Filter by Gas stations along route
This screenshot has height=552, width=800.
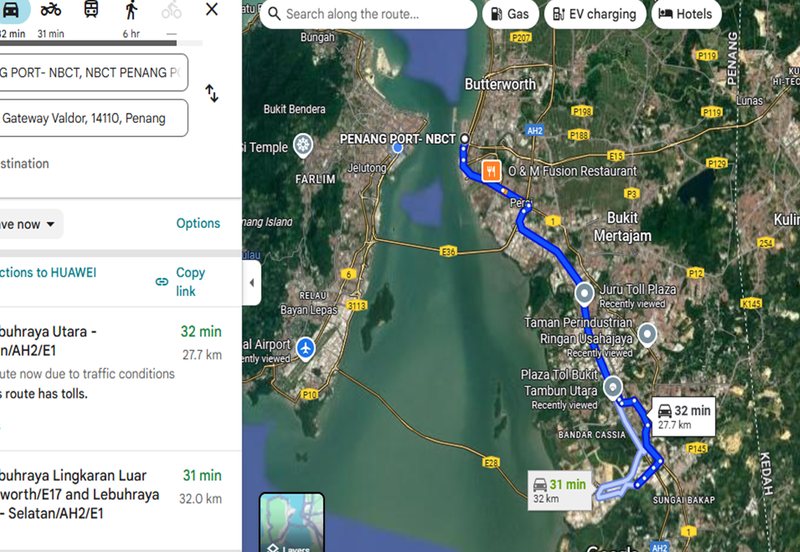pyautogui.click(x=510, y=14)
